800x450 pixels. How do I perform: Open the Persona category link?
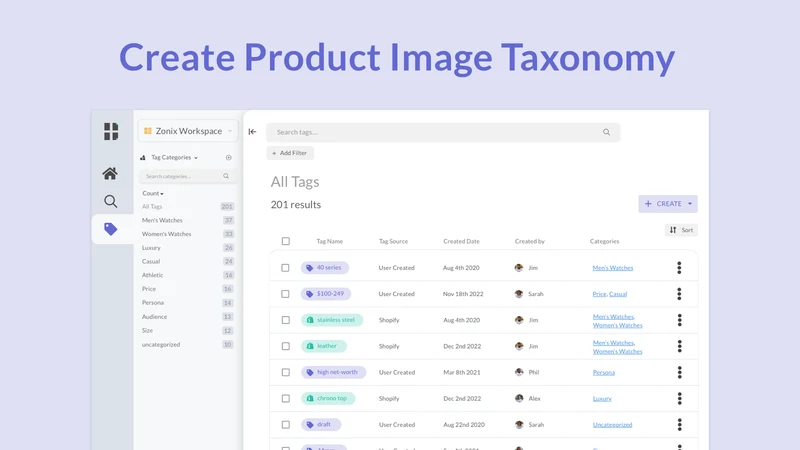[x=604, y=372]
